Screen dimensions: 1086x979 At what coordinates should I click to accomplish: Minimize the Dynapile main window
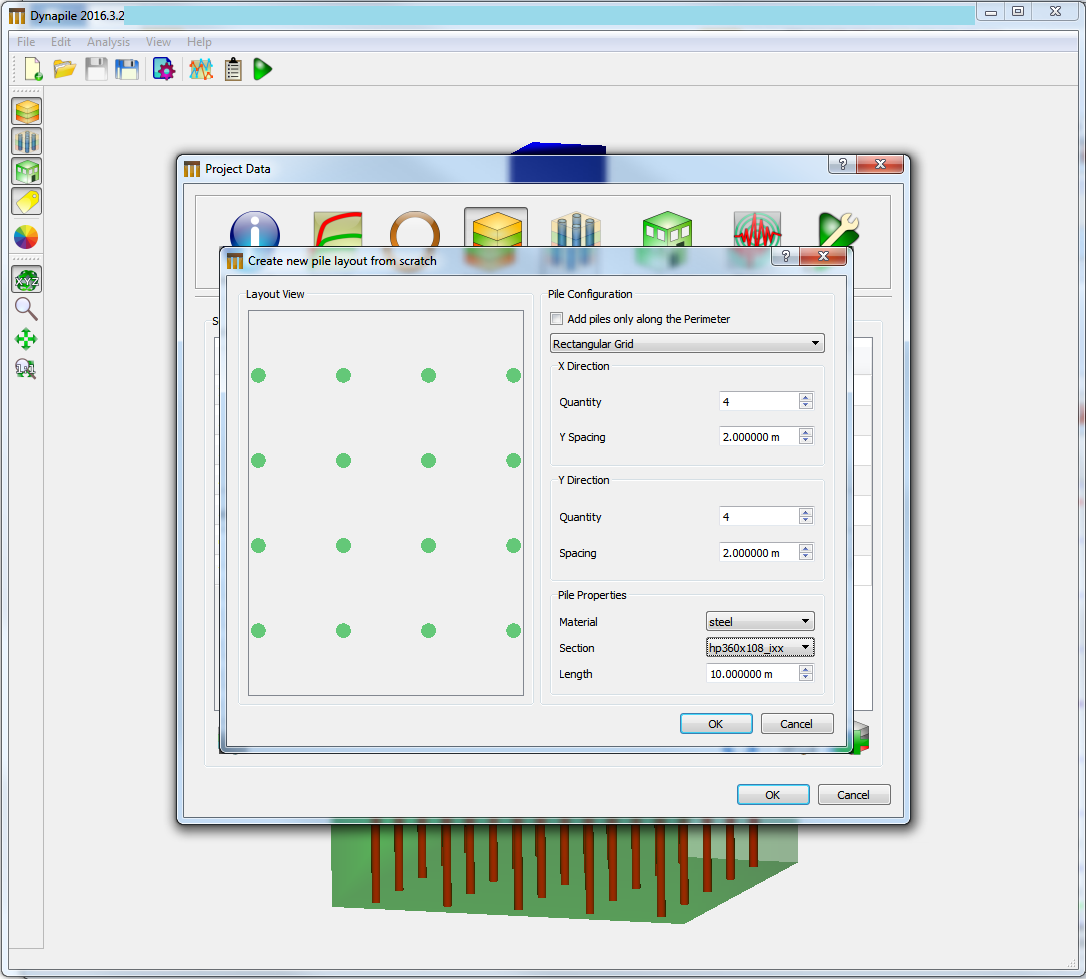[x=991, y=11]
